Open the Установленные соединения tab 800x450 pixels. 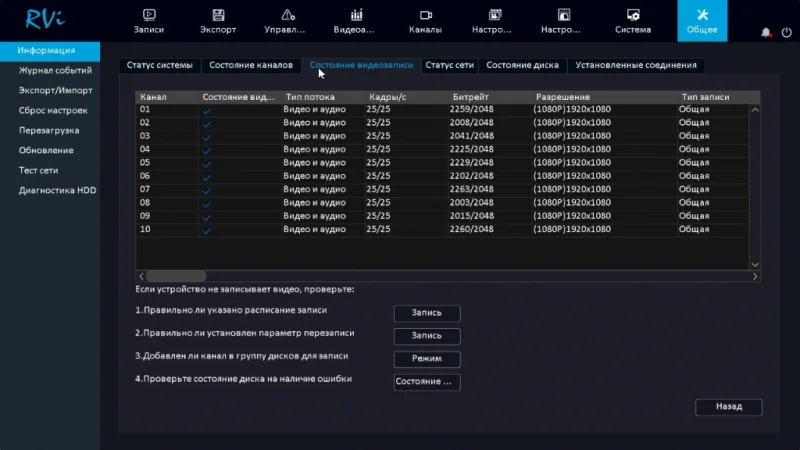pos(636,65)
